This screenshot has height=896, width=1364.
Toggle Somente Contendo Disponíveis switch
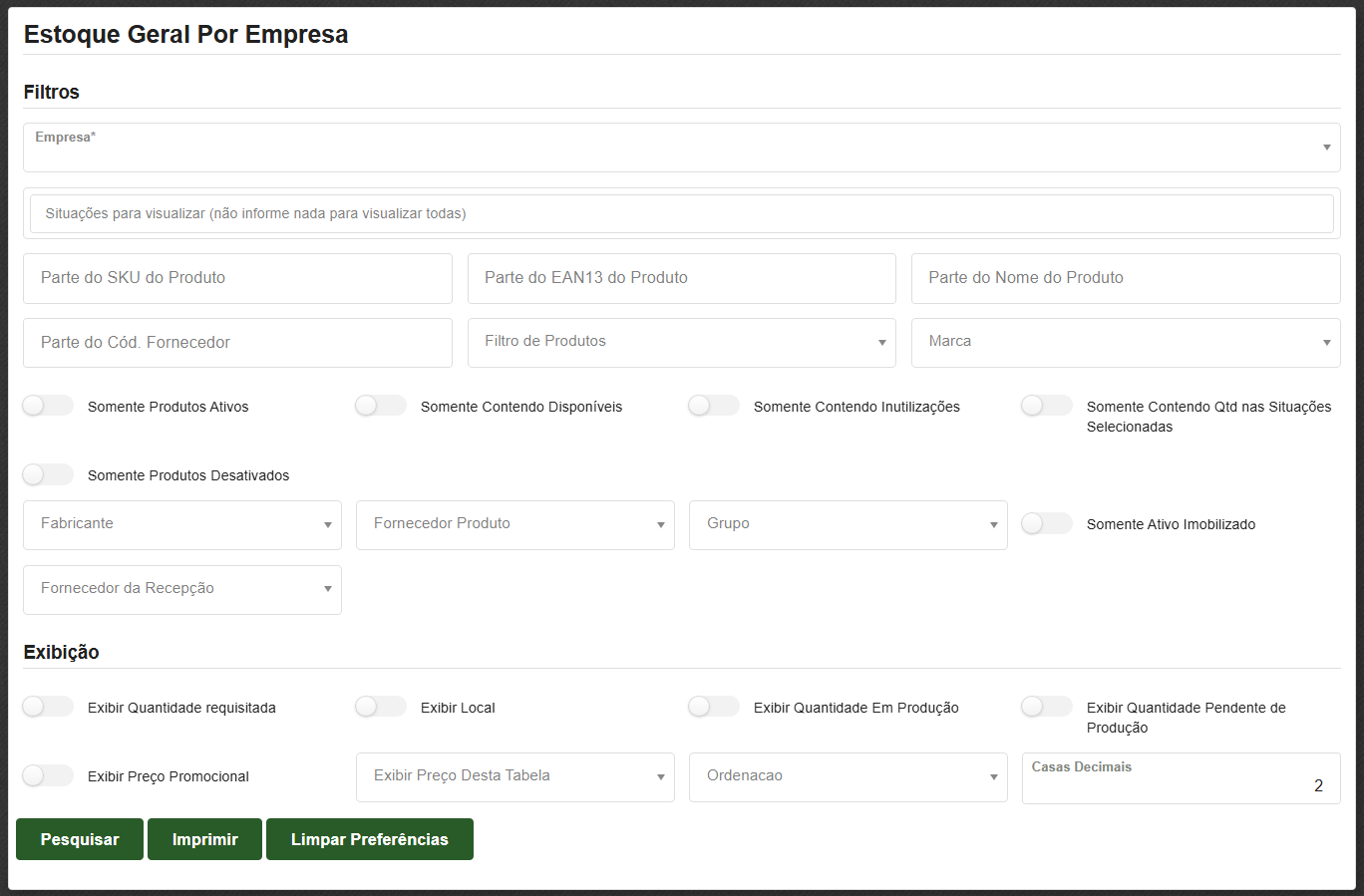[381, 406]
